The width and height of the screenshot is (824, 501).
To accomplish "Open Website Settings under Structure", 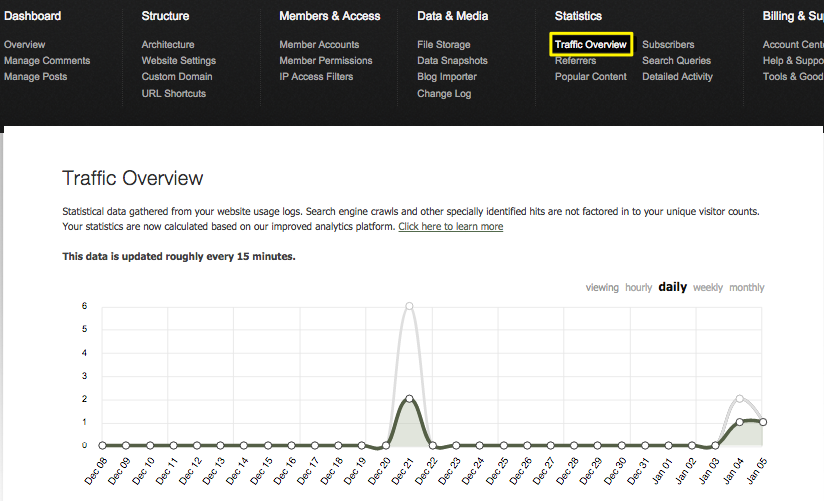I will tap(178, 61).
